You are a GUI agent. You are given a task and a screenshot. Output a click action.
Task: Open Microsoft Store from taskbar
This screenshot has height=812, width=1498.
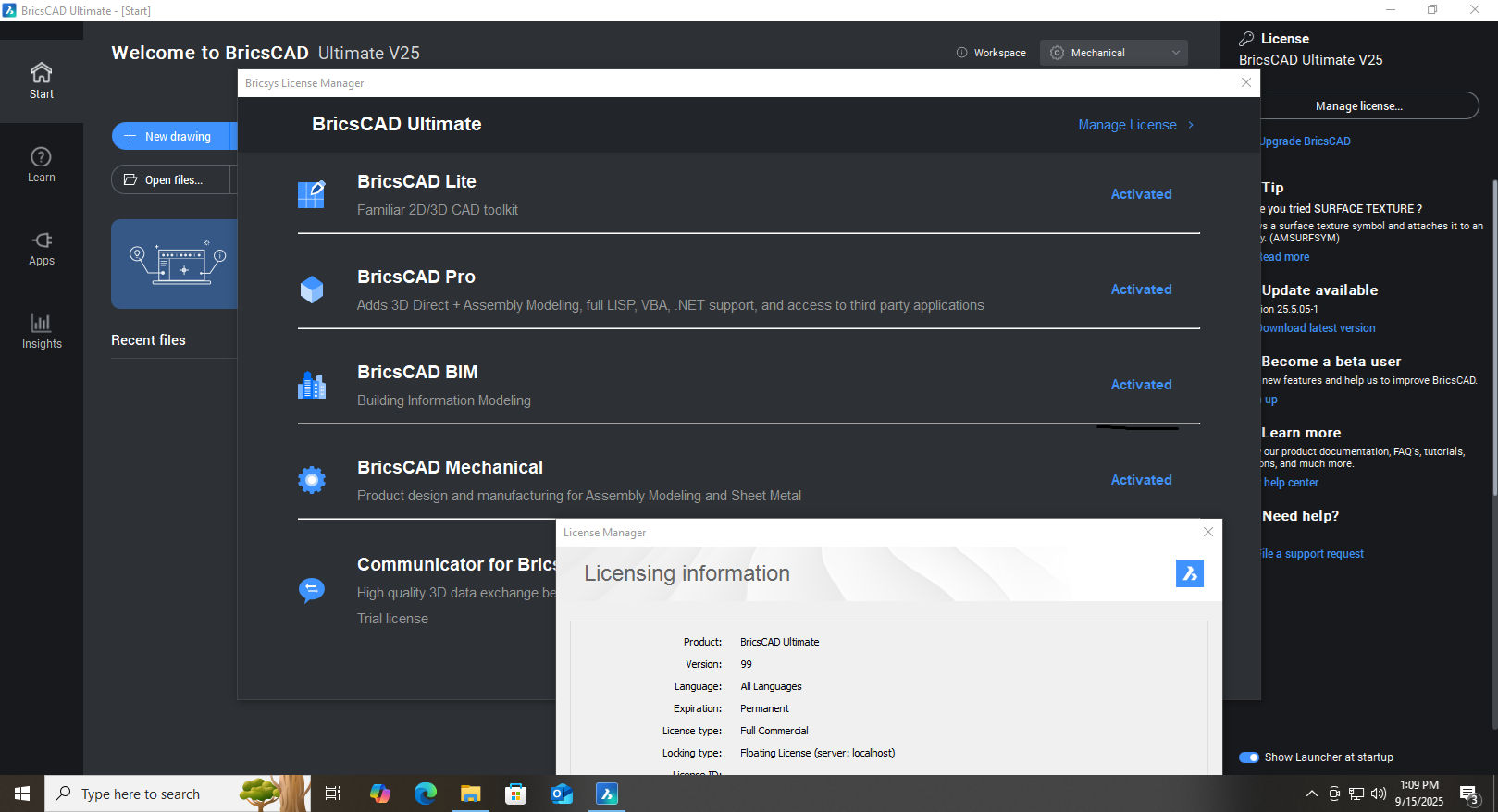[516, 794]
